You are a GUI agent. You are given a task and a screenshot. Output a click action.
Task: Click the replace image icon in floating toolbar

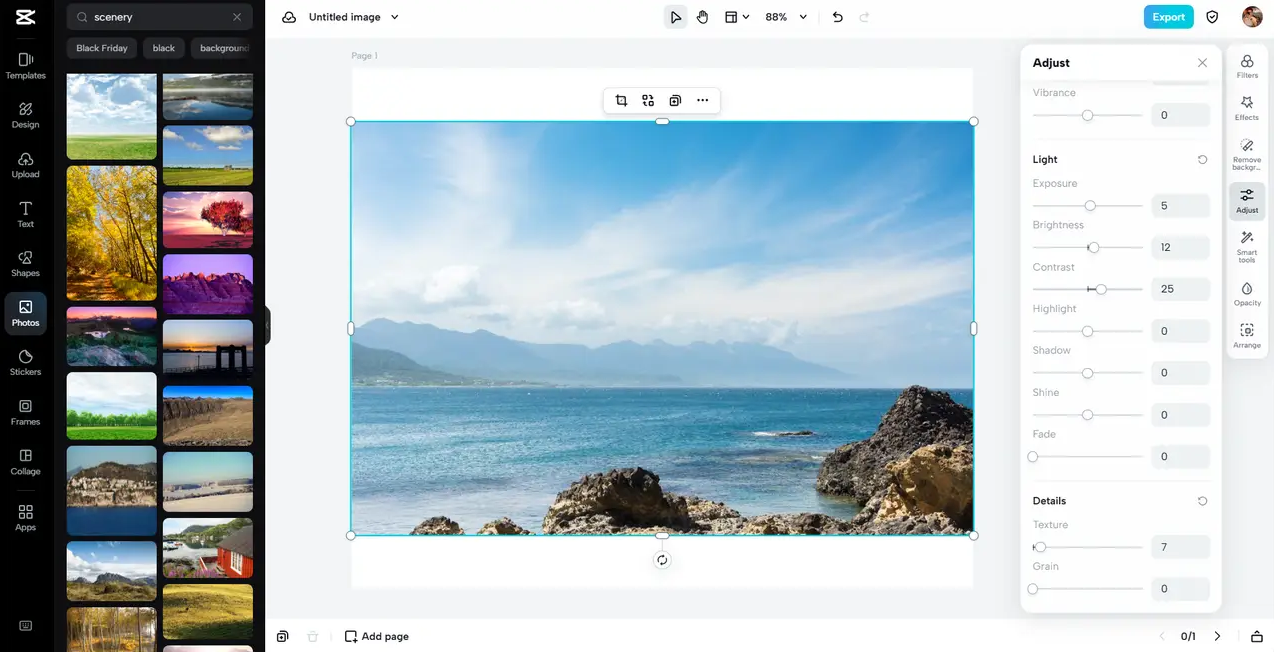coord(648,100)
